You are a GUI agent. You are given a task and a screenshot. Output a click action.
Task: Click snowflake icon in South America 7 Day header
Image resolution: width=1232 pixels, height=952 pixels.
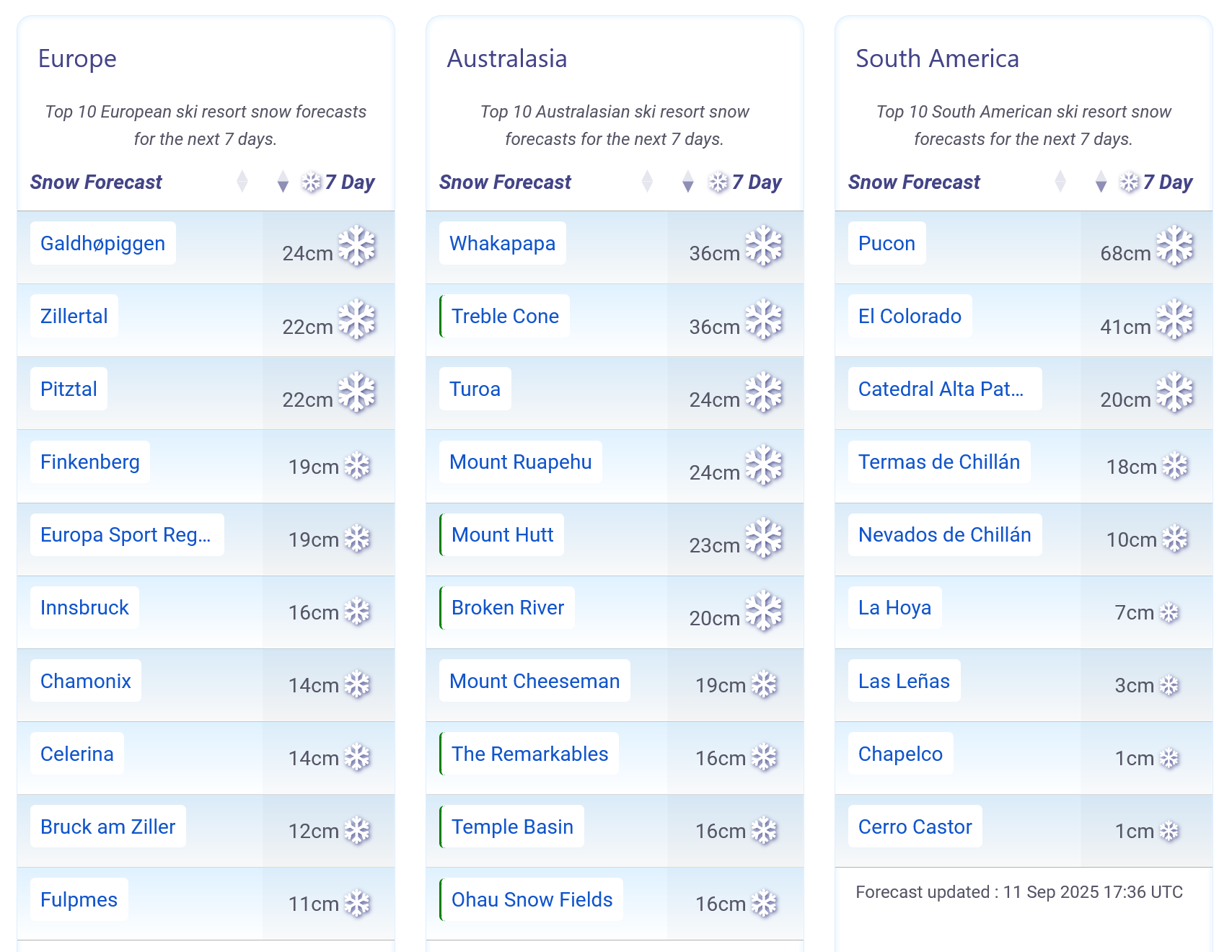(x=1129, y=182)
